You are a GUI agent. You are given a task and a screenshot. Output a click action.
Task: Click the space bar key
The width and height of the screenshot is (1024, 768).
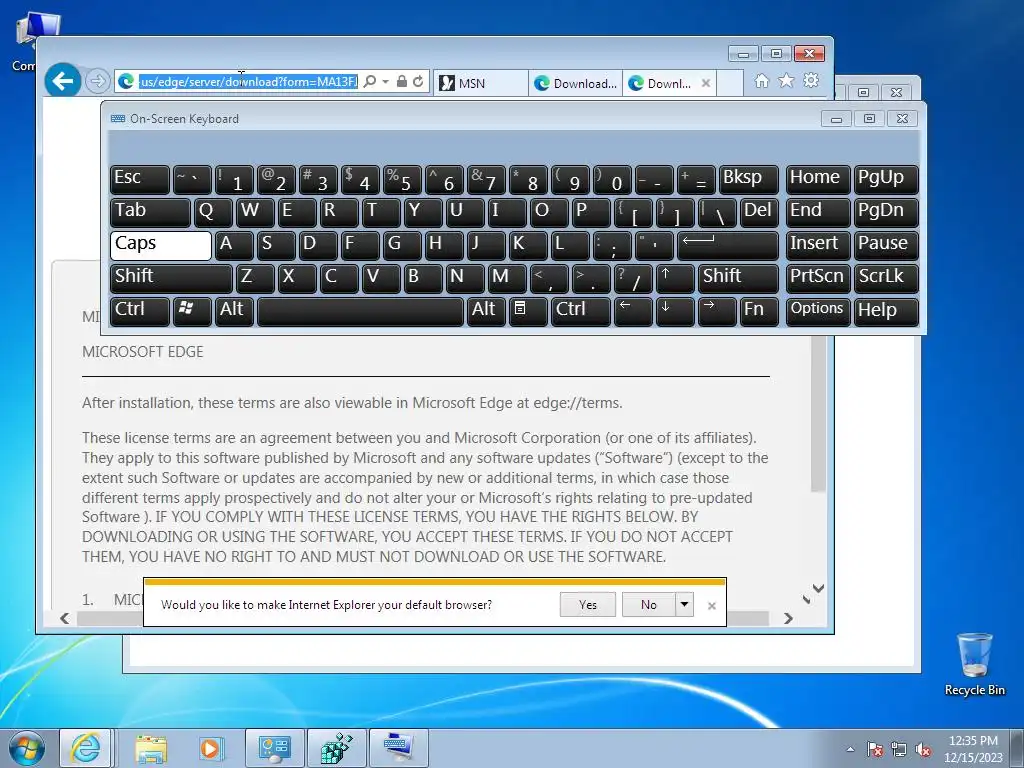coord(360,312)
